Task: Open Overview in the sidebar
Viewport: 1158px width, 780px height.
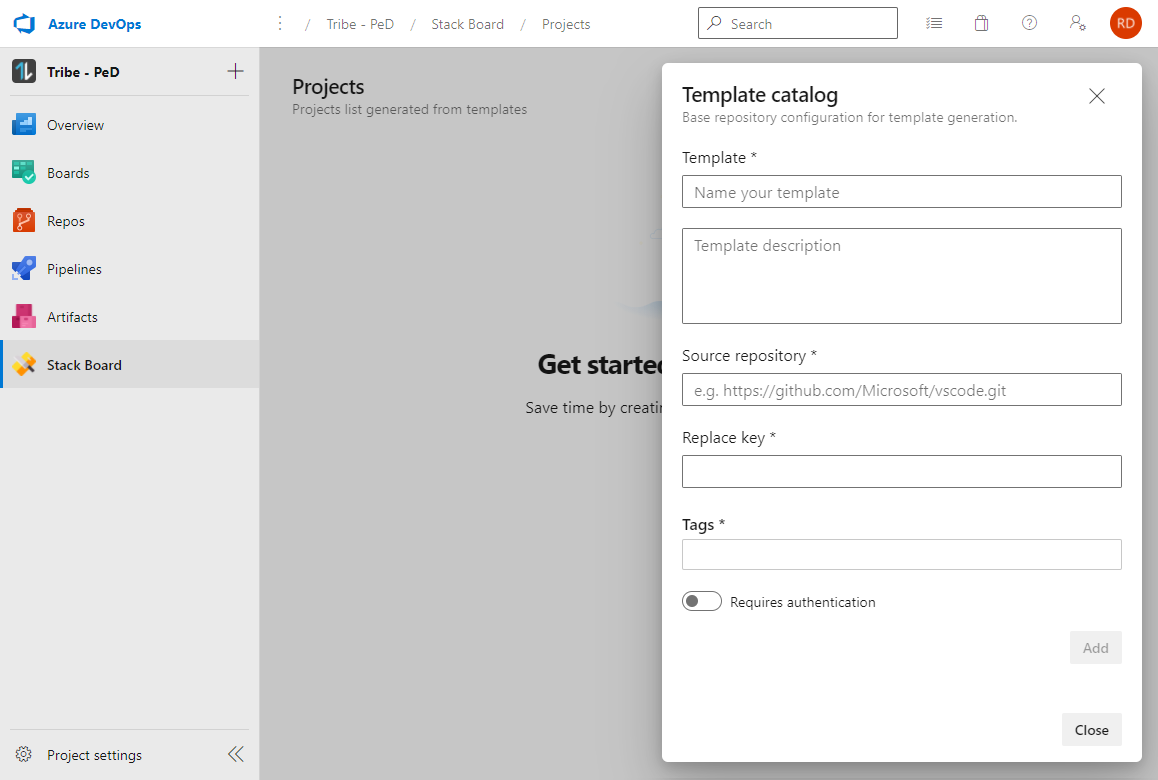Action: (130, 125)
